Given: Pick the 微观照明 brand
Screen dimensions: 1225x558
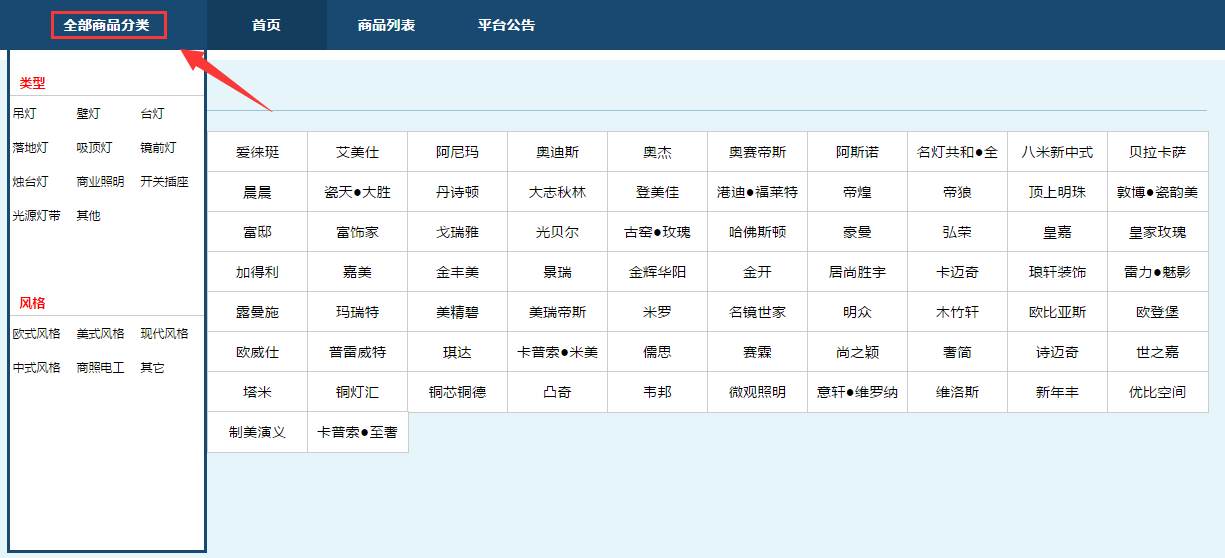Looking at the screenshot, I should click(757, 392).
